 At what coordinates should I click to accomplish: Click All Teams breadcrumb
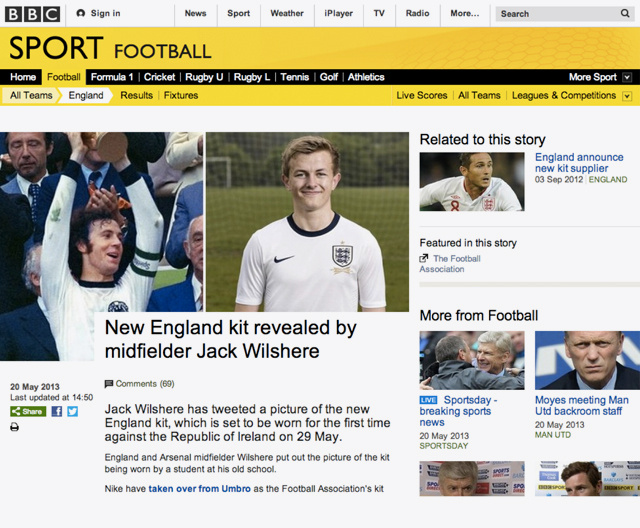pyautogui.click(x=31, y=95)
